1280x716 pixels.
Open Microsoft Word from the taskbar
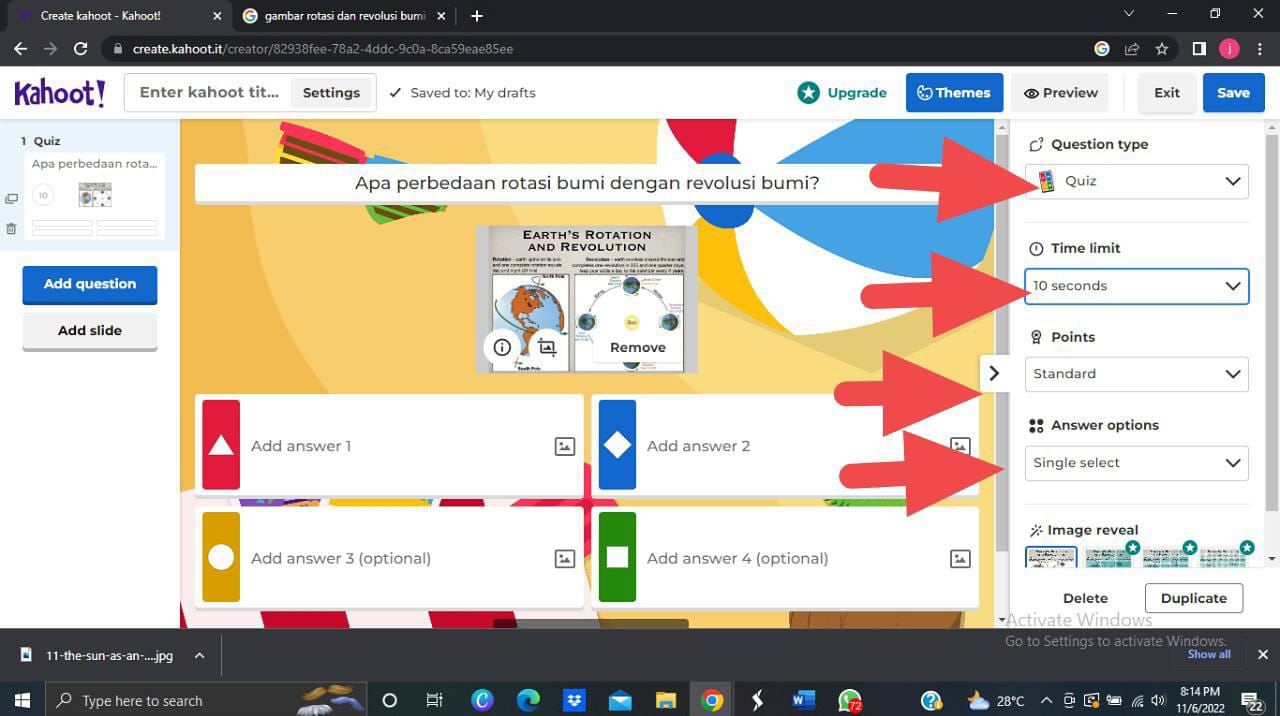point(803,700)
